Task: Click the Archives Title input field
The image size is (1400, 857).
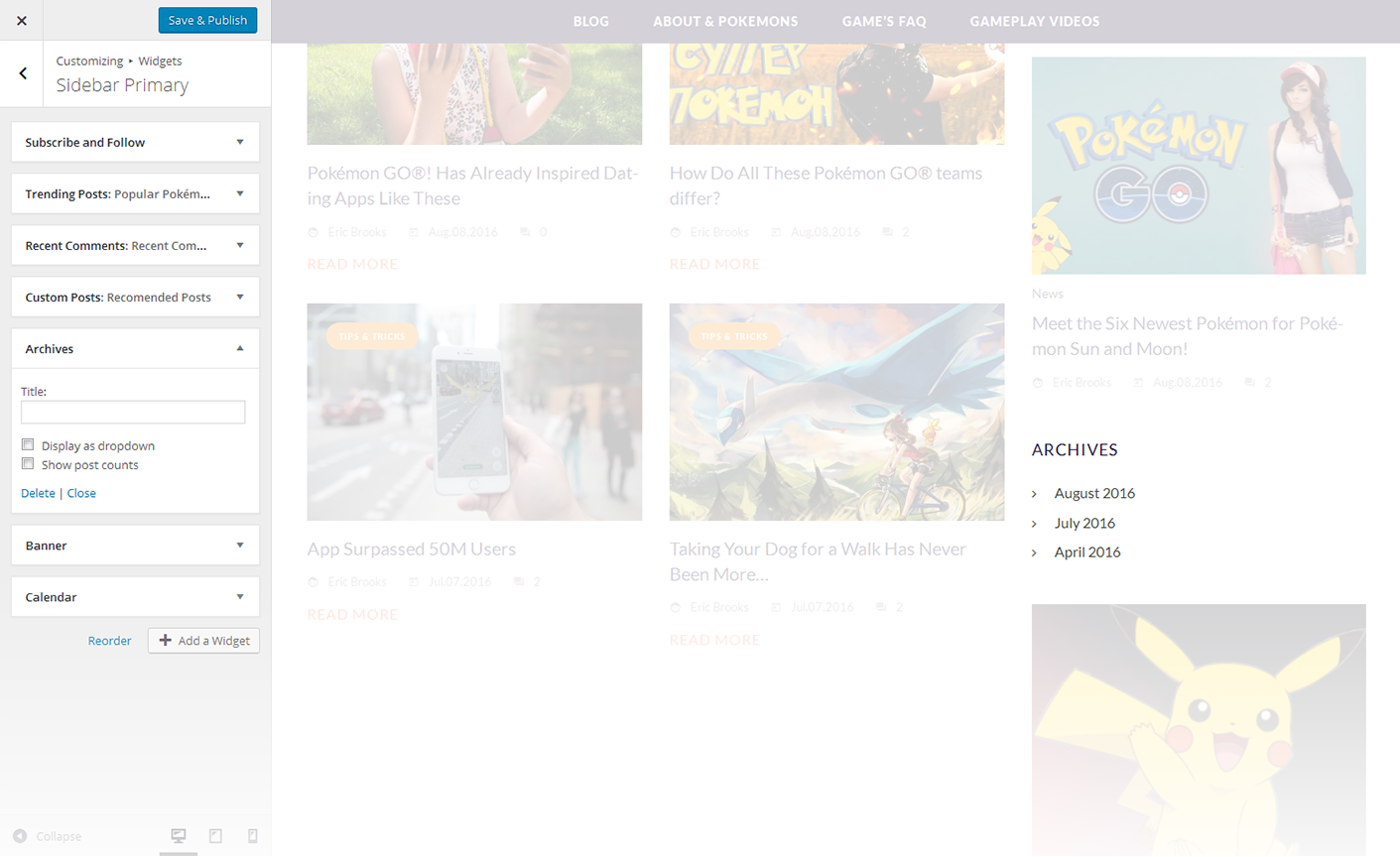Action: coord(133,413)
